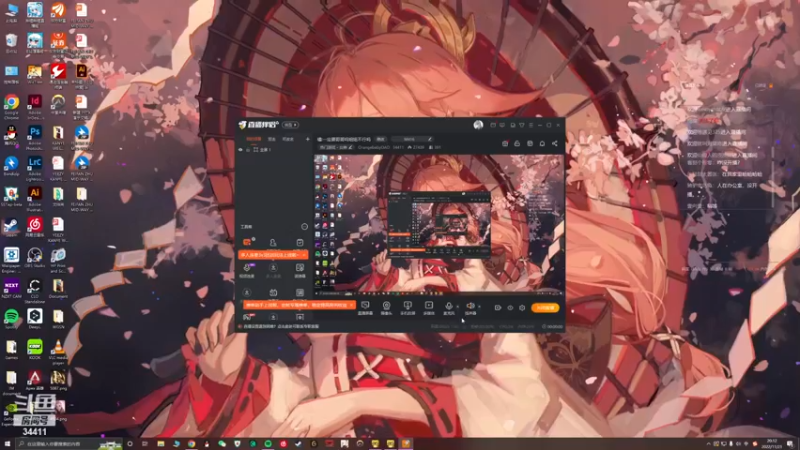Open Adobe Illustrator desktop shortcut next to SSTap

pos(35,197)
